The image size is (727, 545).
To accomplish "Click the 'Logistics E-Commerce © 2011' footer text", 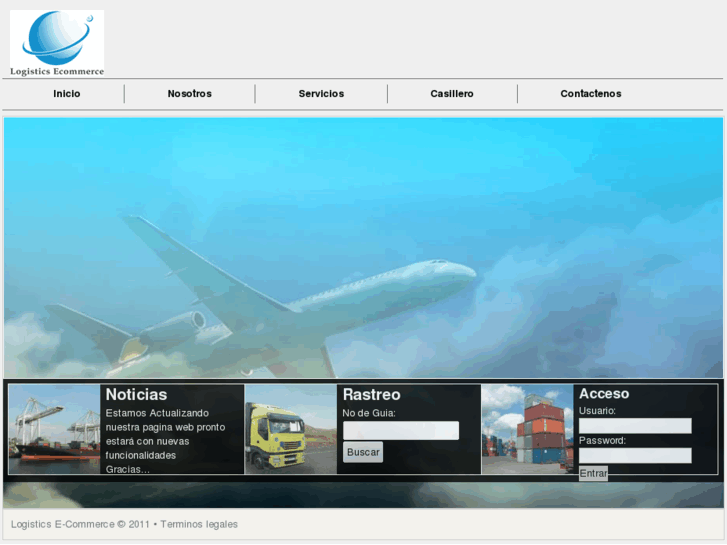I will coord(80,524).
